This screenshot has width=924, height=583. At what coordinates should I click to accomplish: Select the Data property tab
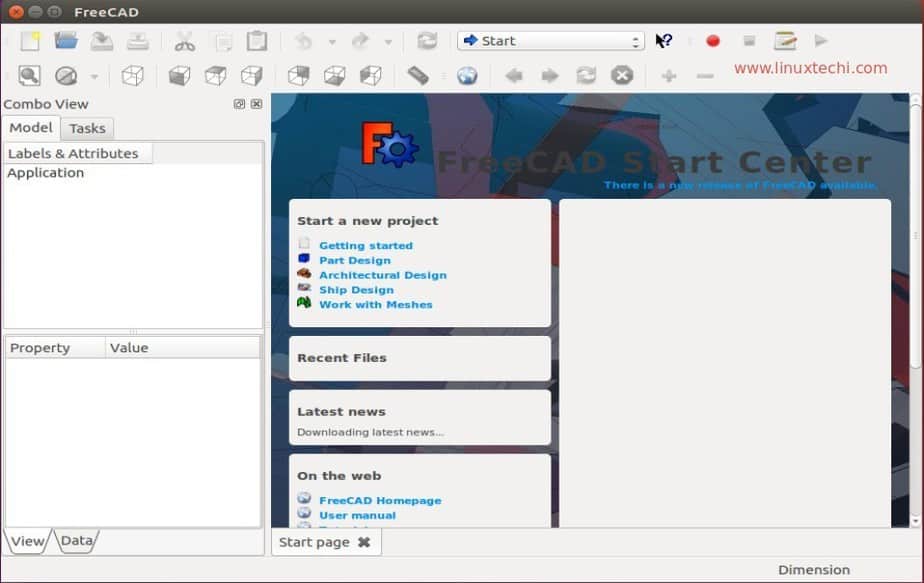77,541
